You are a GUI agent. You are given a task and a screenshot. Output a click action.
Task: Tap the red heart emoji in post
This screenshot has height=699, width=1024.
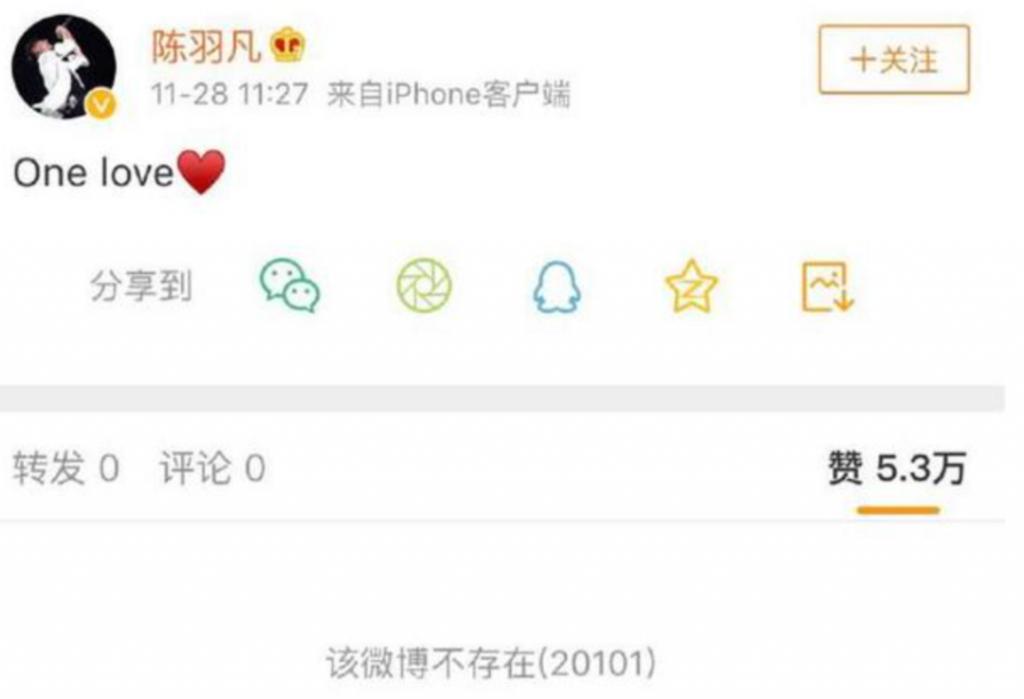coord(202,172)
